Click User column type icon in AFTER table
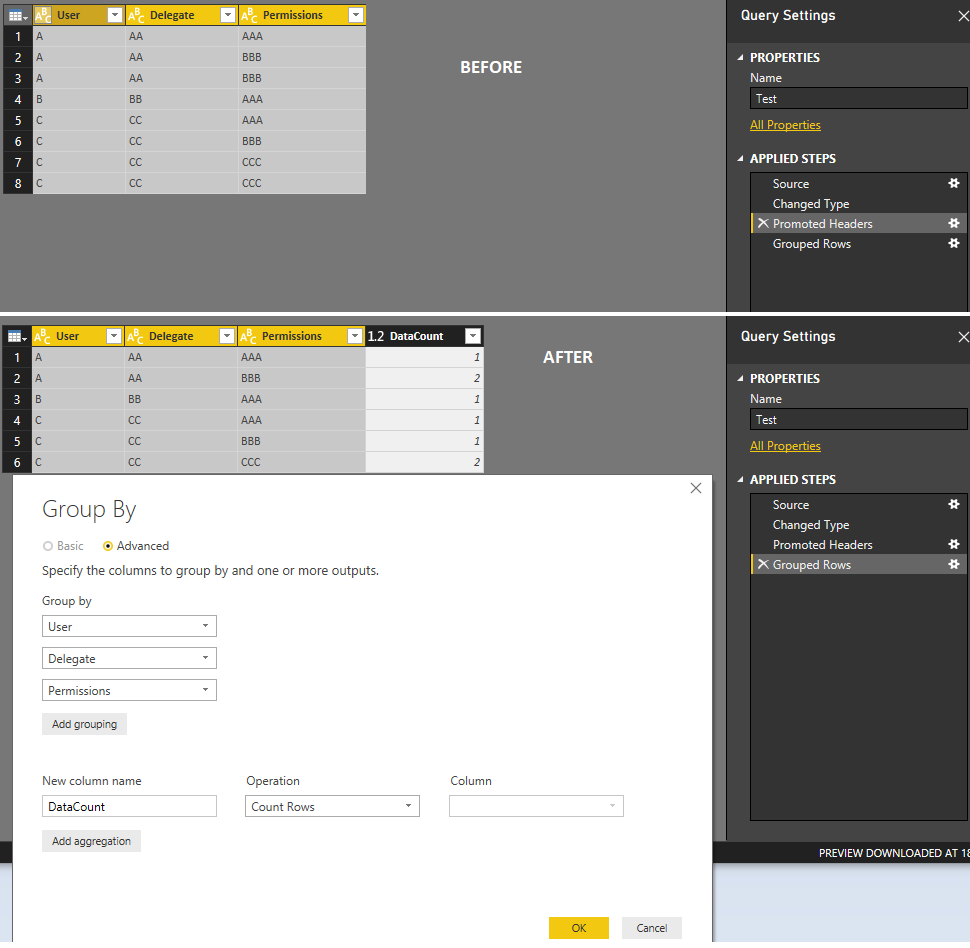 [x=42, y=337]
